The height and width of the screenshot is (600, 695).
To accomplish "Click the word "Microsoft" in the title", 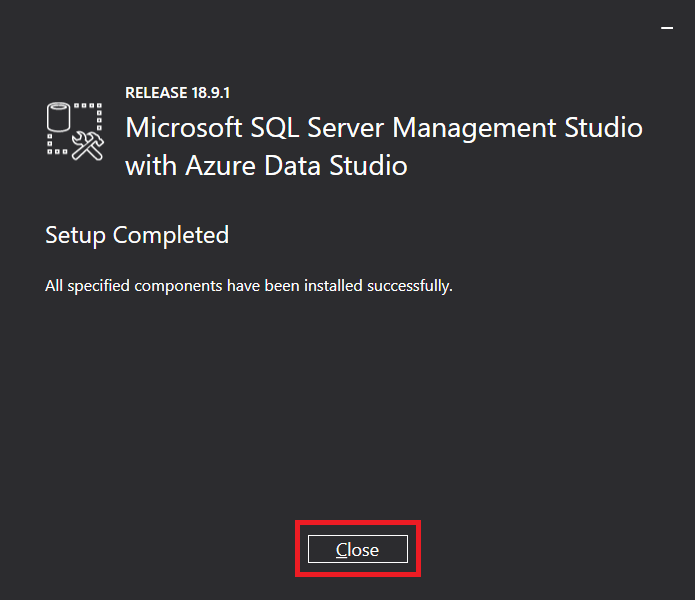I will pyautogui.click(x=182, y=128).
